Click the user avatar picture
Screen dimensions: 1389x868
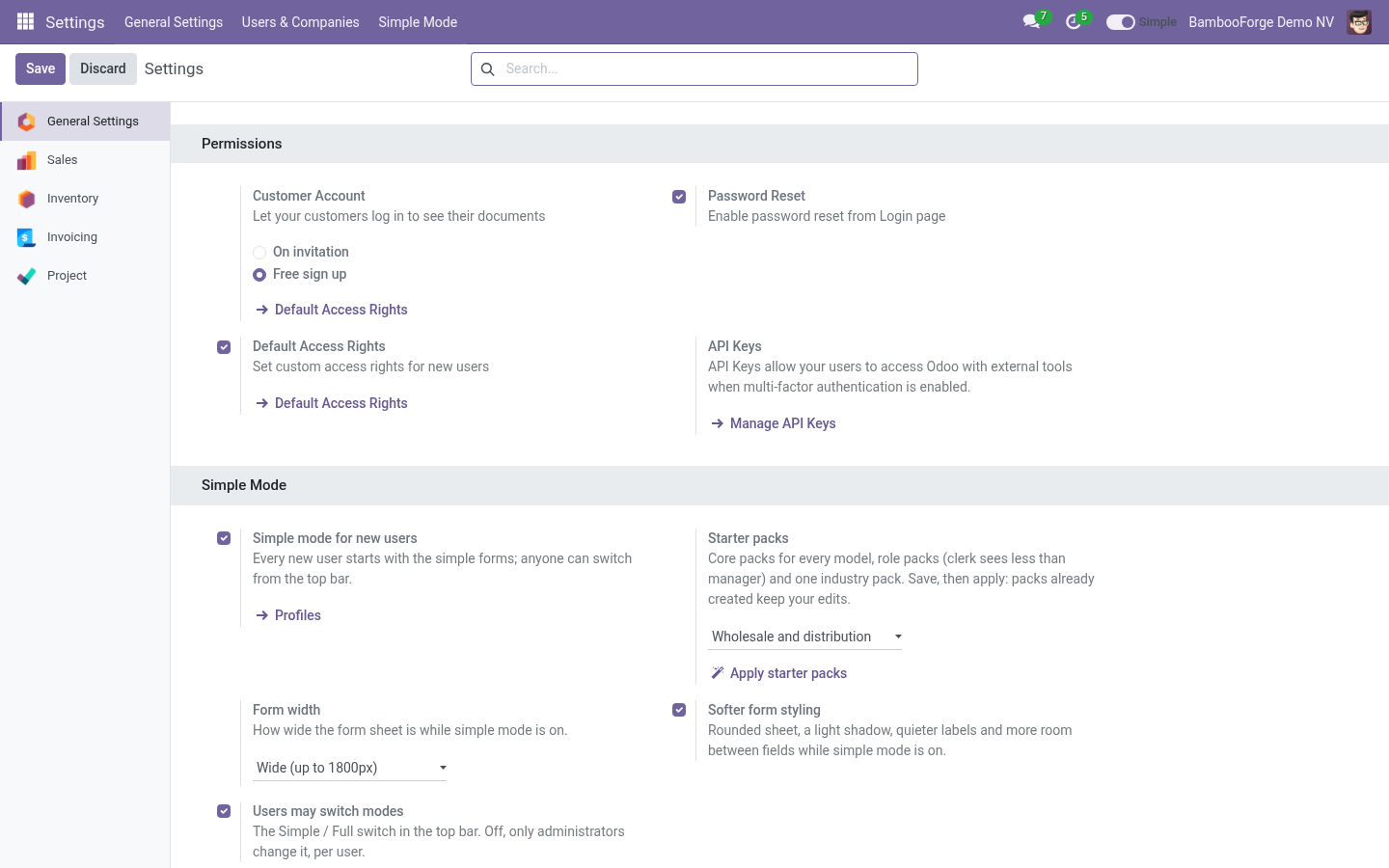tap(1359, 21)
